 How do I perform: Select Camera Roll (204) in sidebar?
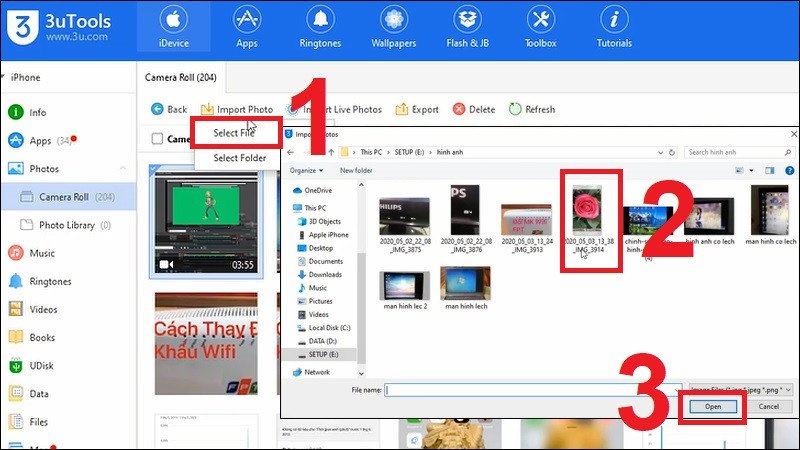click(x=68, y=197)
